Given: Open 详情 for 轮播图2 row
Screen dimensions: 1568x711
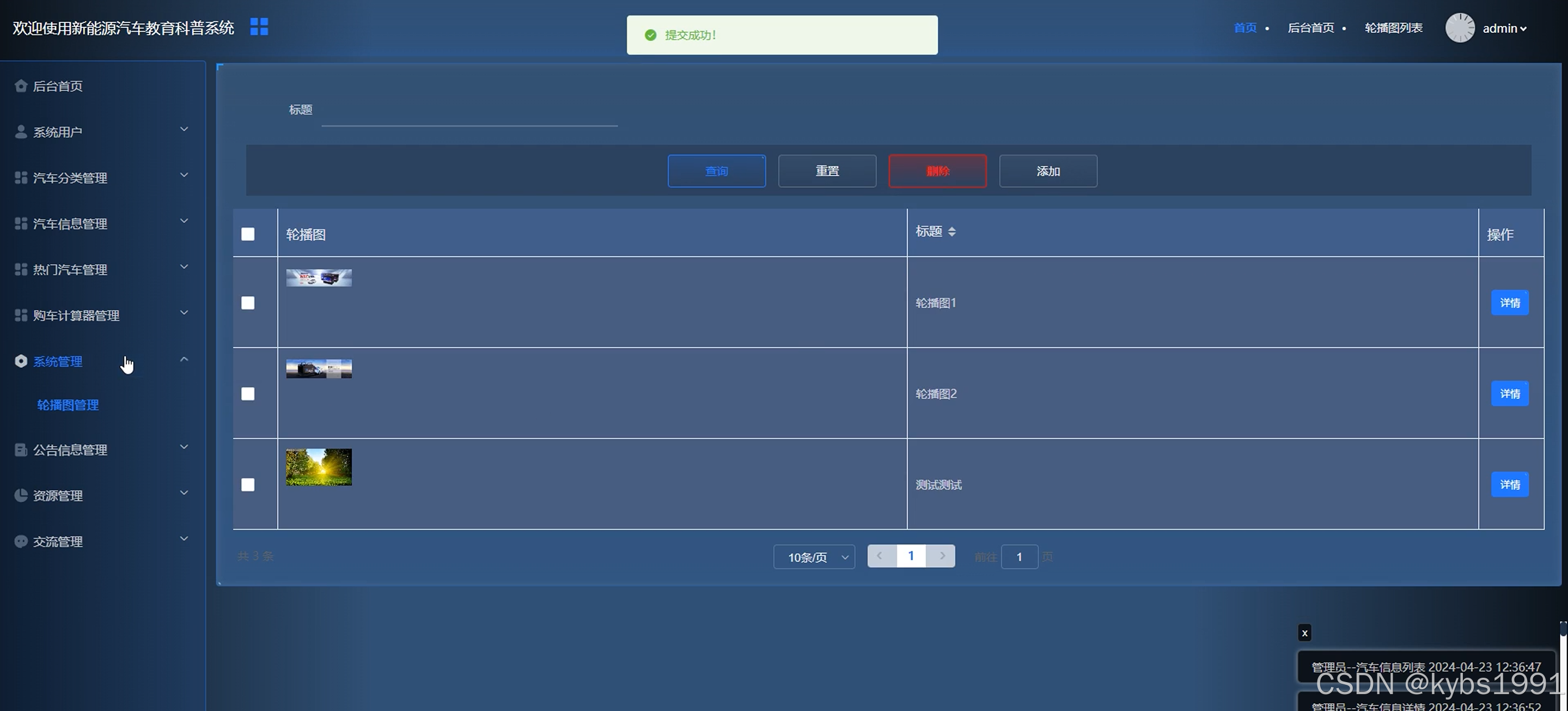Looking at the screenshot, I should 1509,394.
